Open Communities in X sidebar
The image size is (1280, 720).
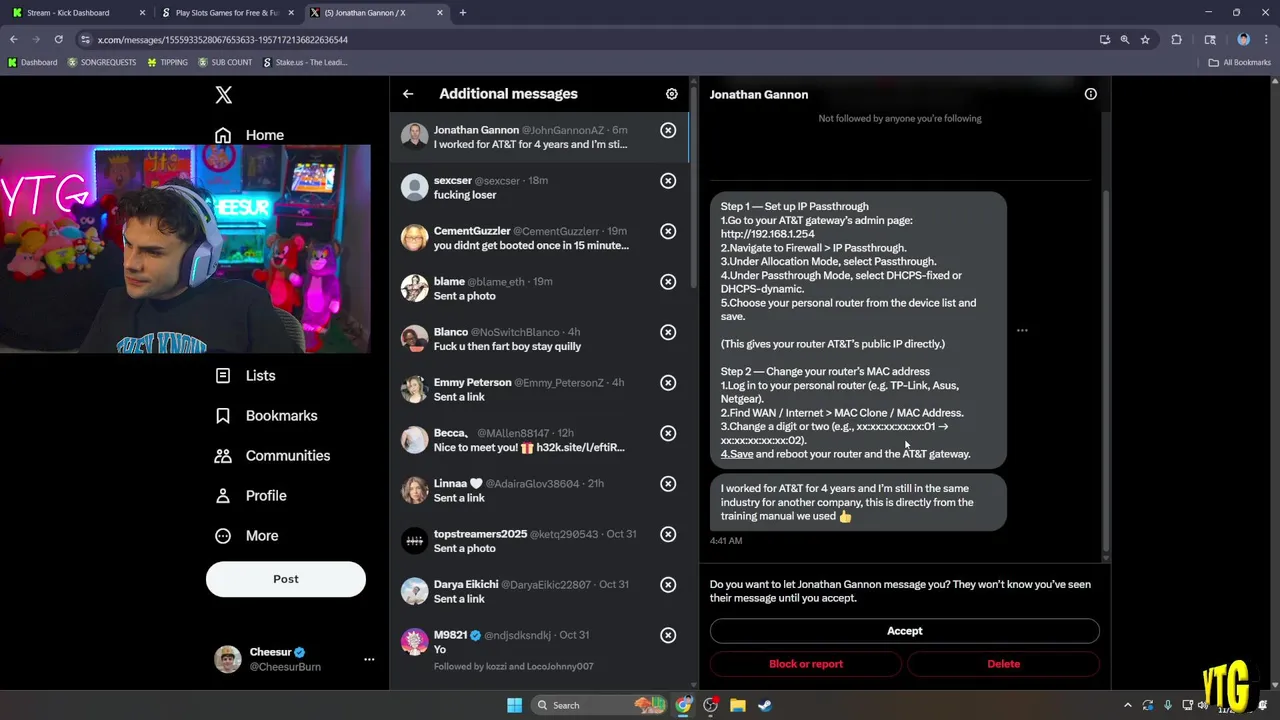tap(272, 455)
